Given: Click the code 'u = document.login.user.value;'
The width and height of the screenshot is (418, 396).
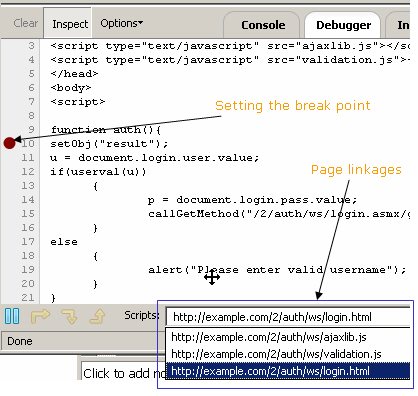Looking at the screenshot, I should point(155,158).
